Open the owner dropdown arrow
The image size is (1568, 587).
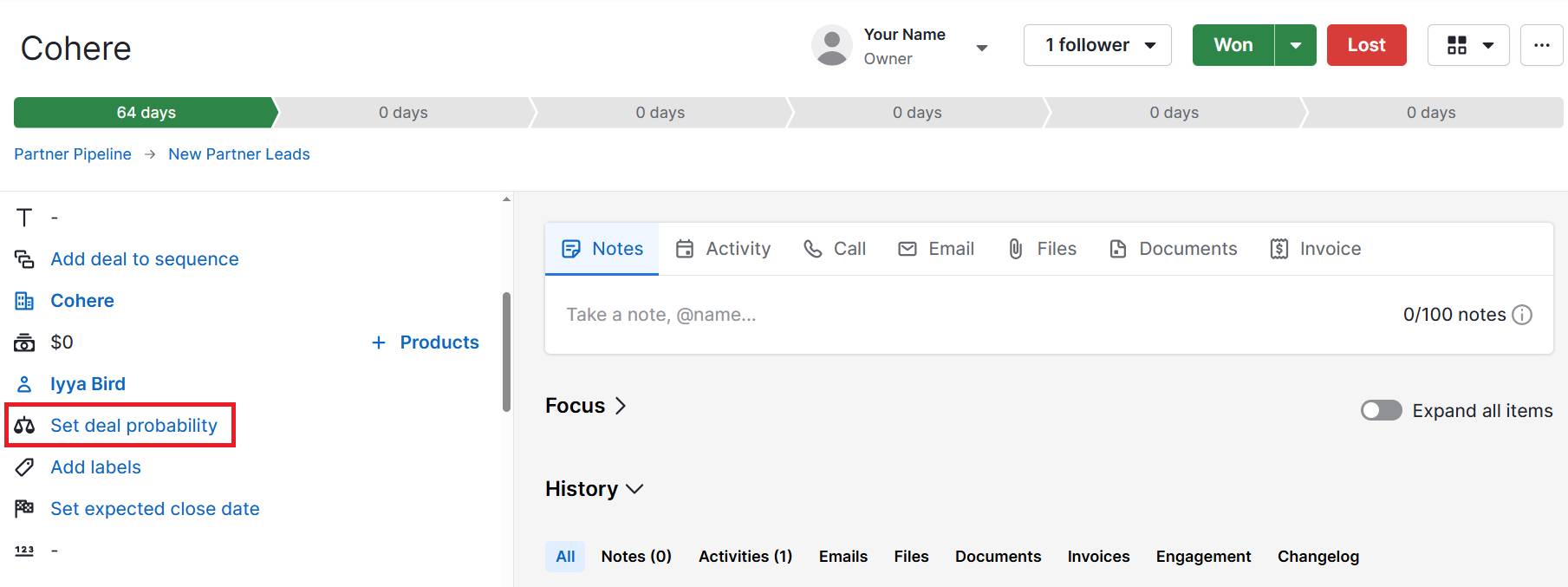pos(982,48)
